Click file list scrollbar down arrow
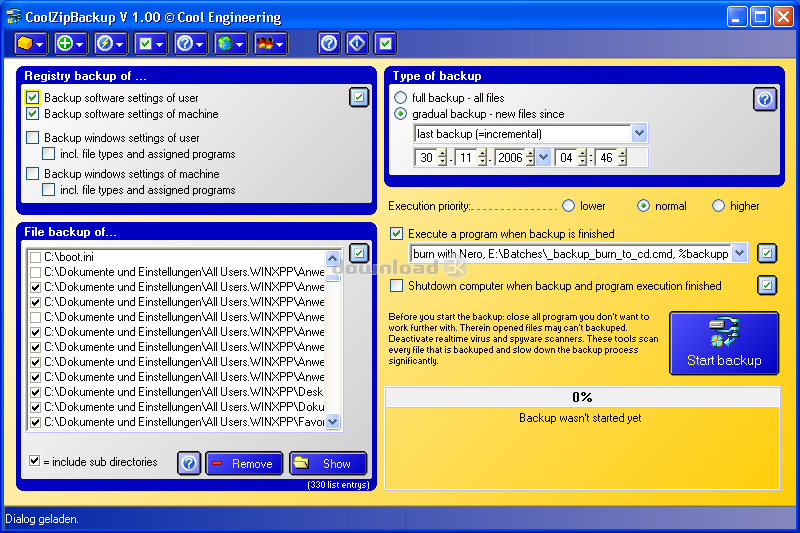The width and height of the screenshot is (800, 533). [x=333, y=422]
